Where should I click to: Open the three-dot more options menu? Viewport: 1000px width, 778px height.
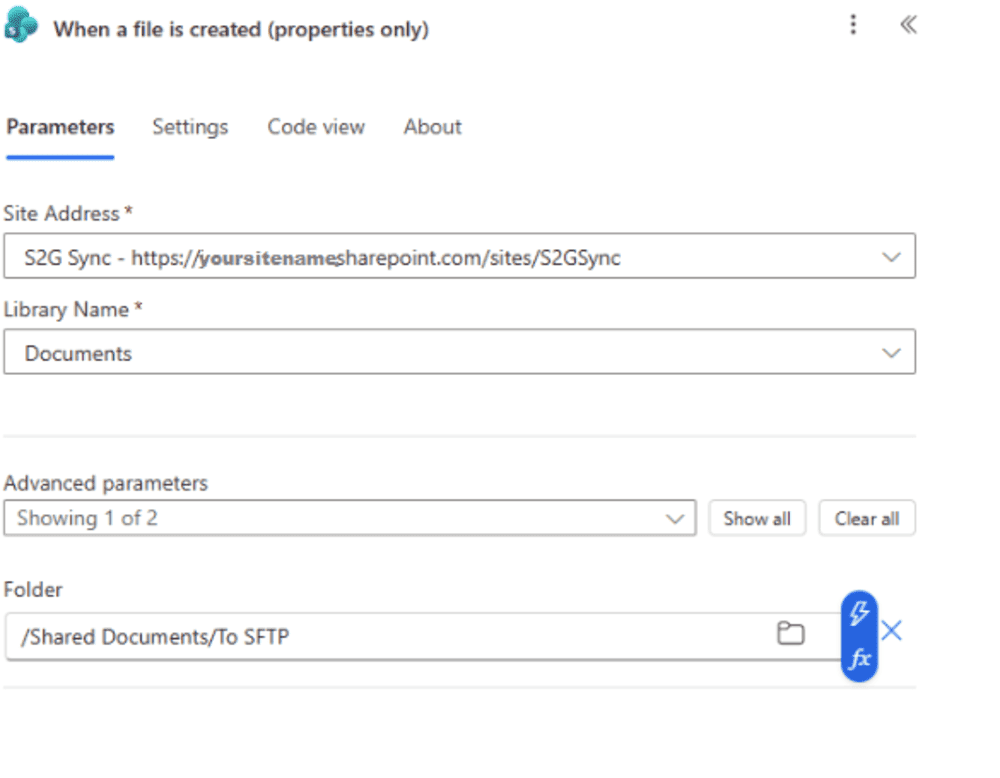point(853,25)
